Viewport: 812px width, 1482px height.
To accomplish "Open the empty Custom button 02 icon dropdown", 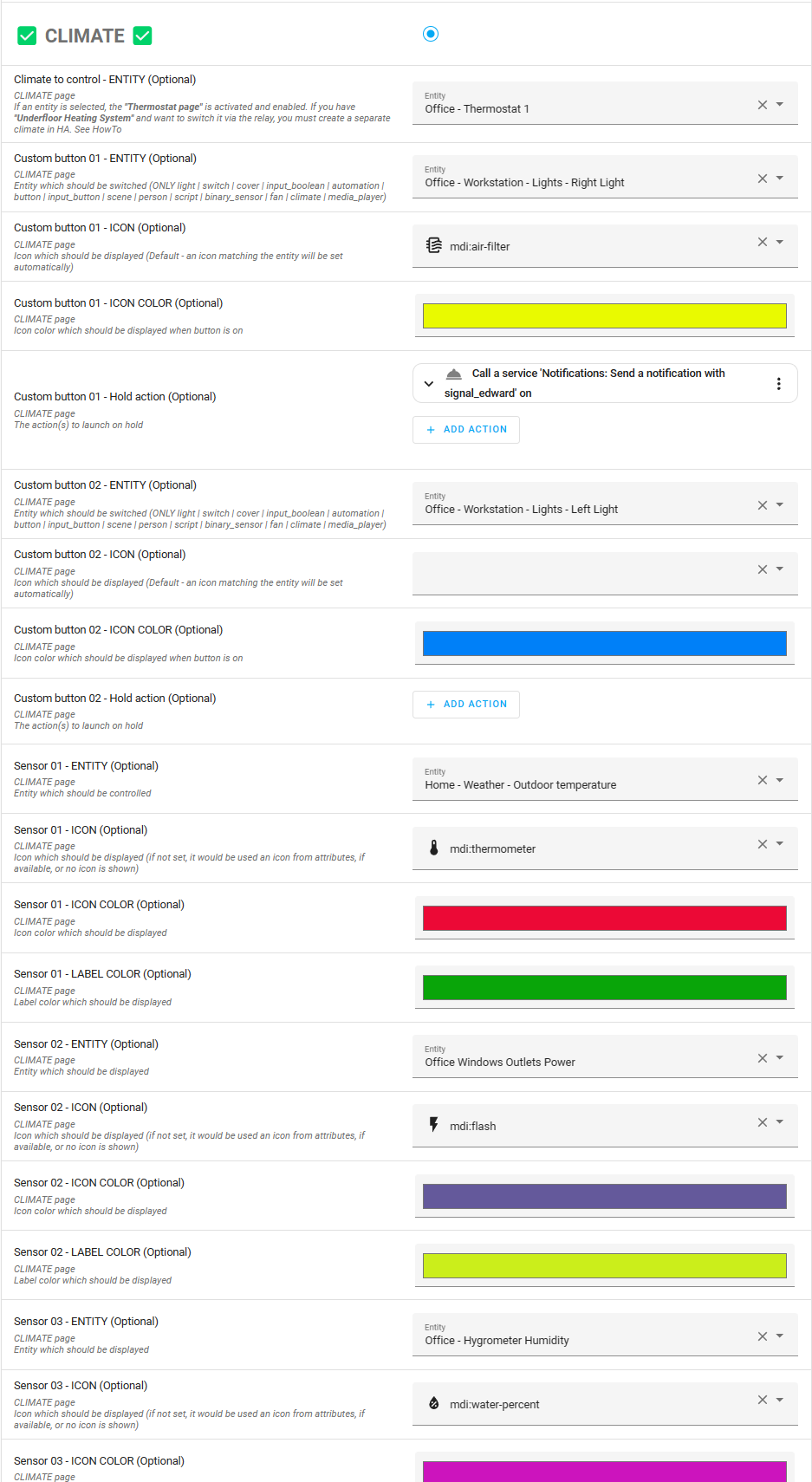I will 780,569.
